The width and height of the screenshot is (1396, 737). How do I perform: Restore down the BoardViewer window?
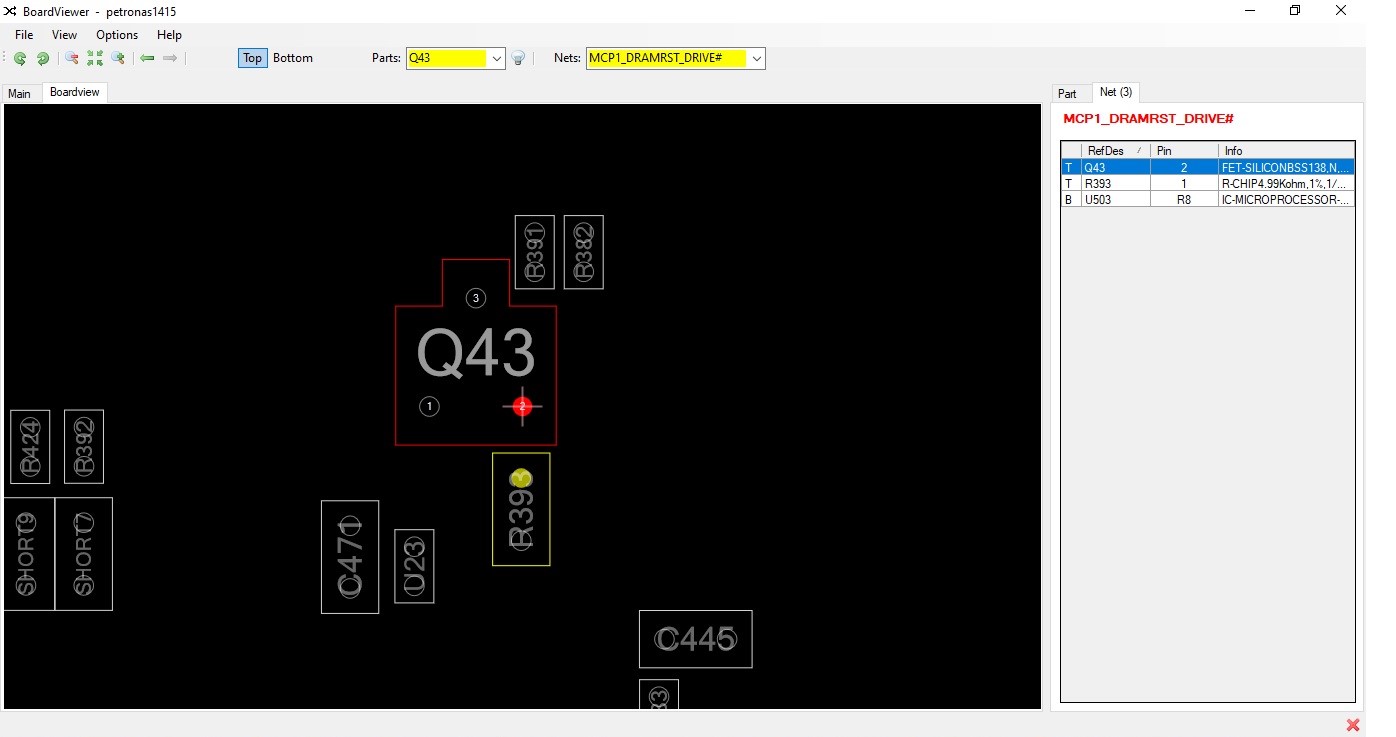pyautogui.click(x=1295, y=11)
